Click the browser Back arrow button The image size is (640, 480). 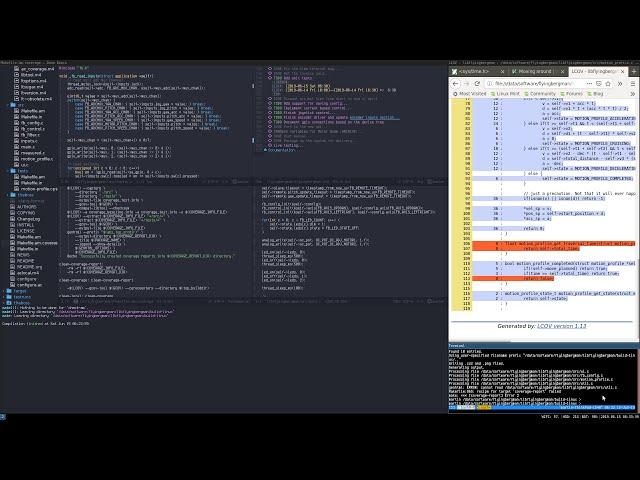(x=455, y=83)
